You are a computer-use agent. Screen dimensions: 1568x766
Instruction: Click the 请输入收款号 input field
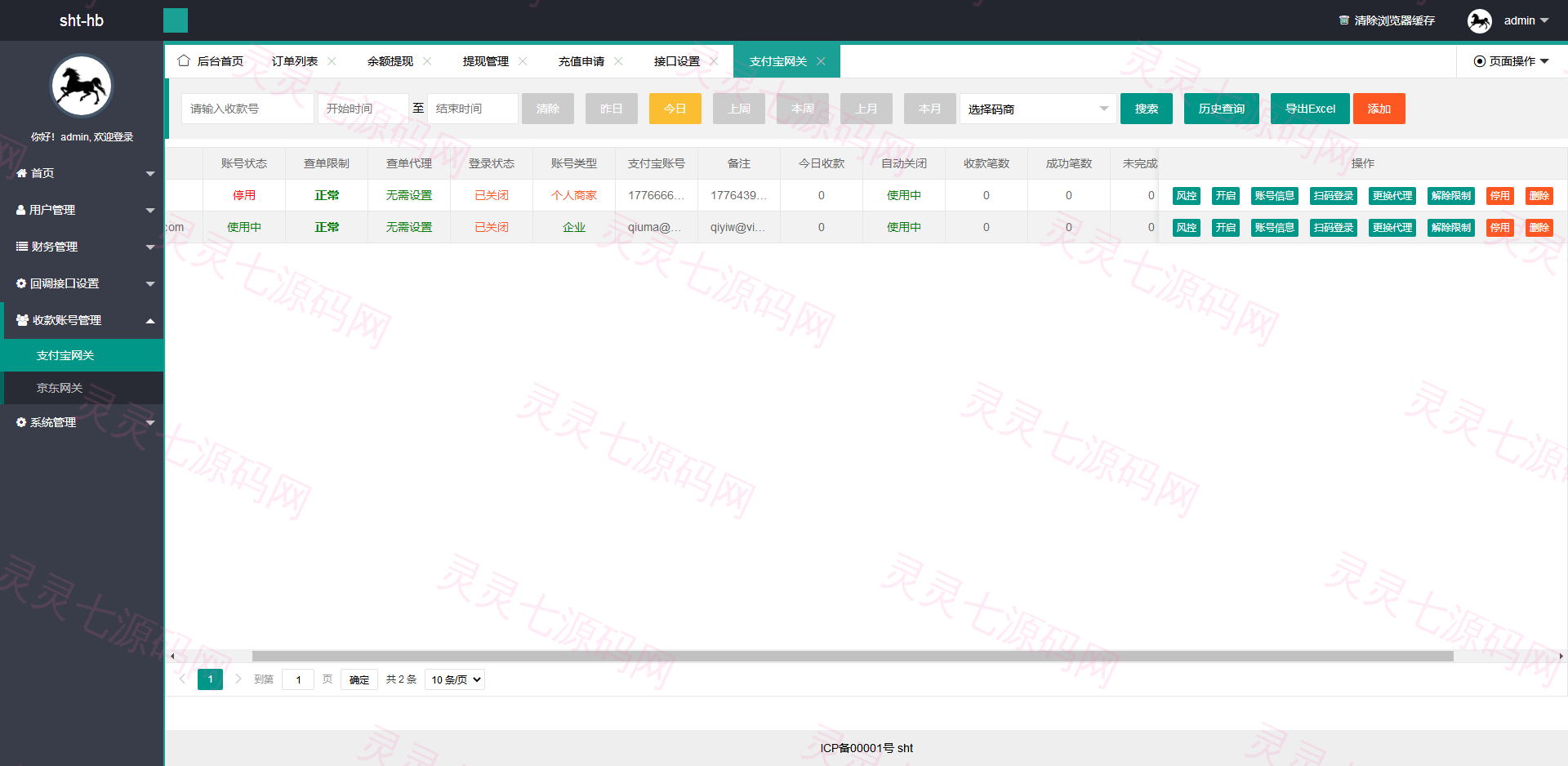pyautogui.click(x=247, y=109)
